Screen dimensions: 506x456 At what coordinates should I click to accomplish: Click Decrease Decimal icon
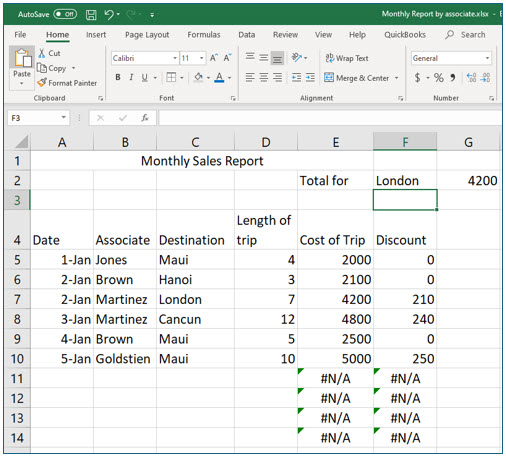[486, 78]
